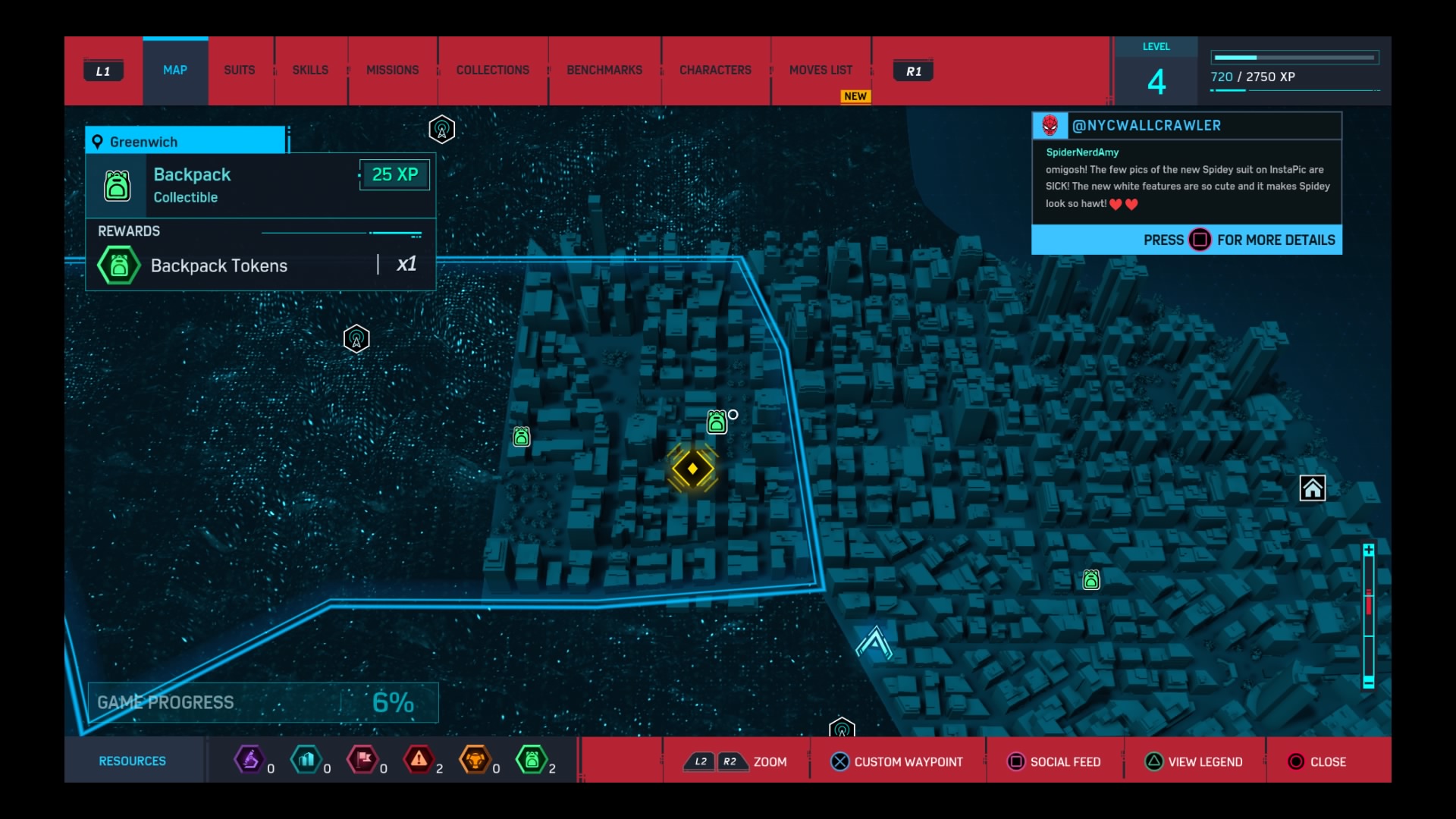Click the square button icon in Press For More Details

tap(1200, 240)
